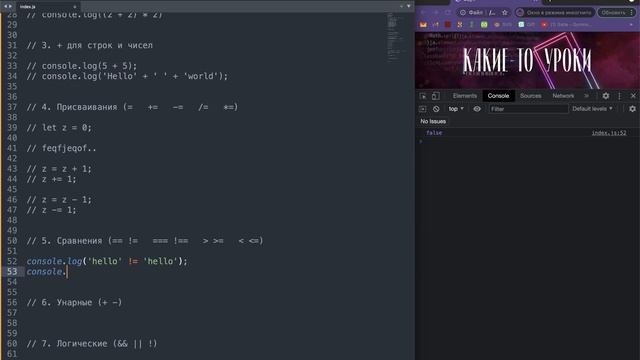640x360 pixels.
Task: Switch to the Elements tab
Action: tap(464, 96)
